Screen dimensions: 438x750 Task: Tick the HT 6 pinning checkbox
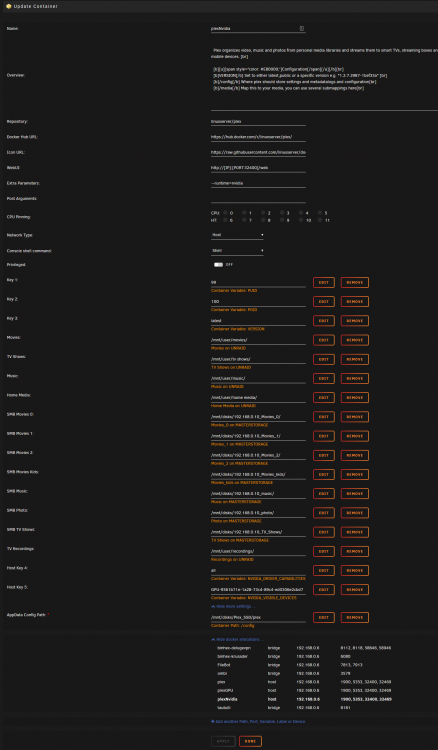(225, 221)
